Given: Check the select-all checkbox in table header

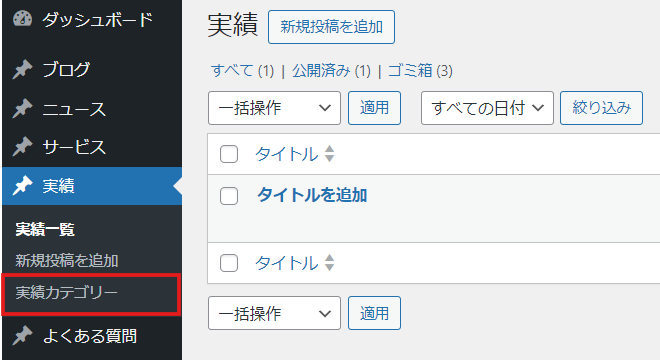Looking at the screenshot, I should coord(229,154).
